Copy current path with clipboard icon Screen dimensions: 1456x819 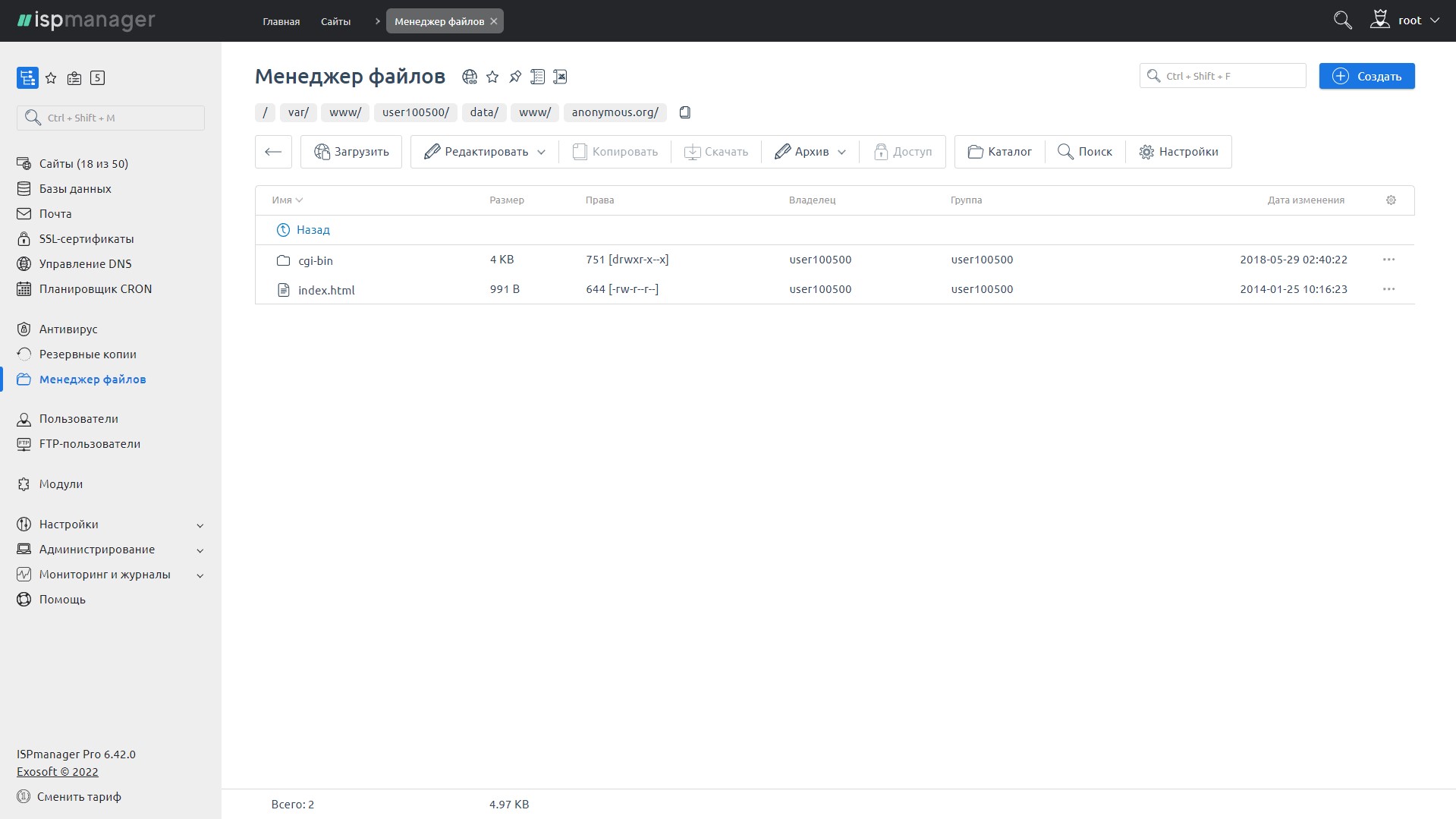pos(684,112)
